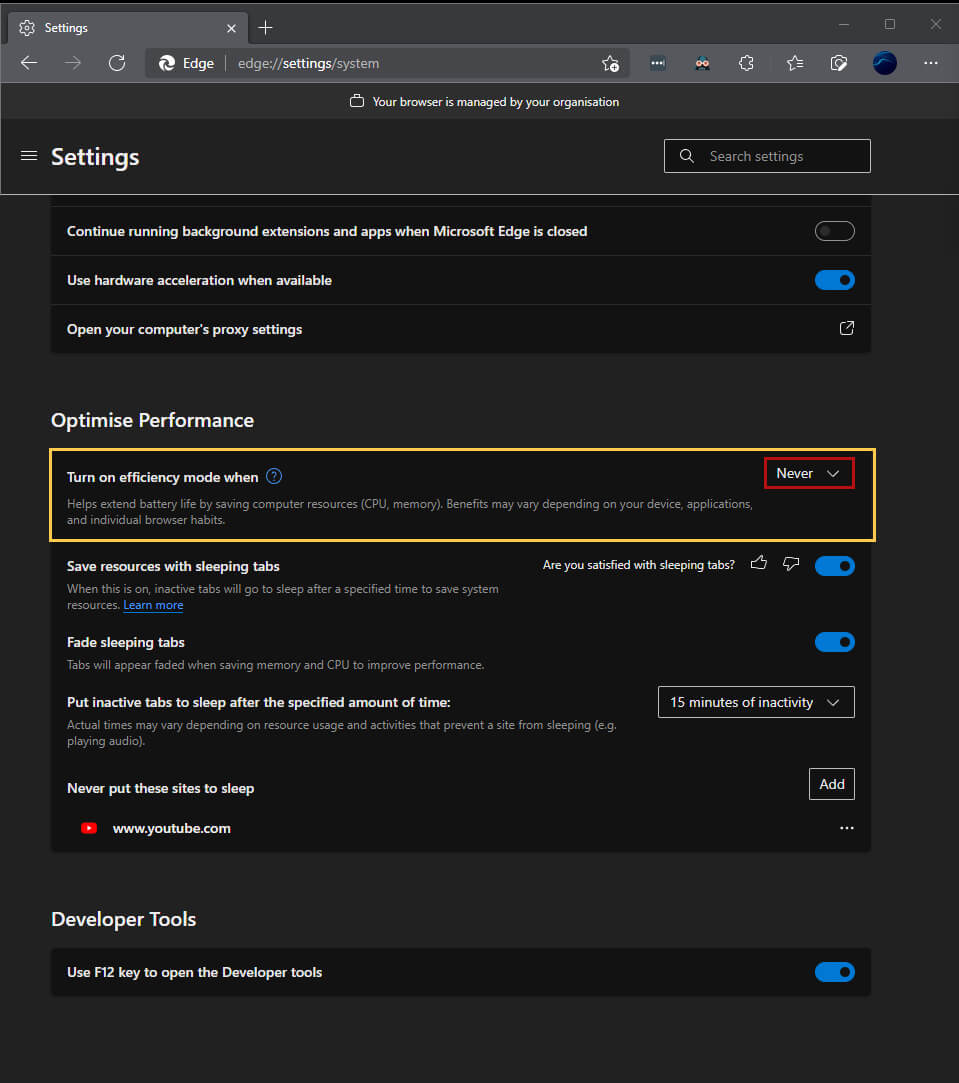Give thumbs down for sleeping tabs
This screenshot has height=1083, width=959.
pos(790,564)
